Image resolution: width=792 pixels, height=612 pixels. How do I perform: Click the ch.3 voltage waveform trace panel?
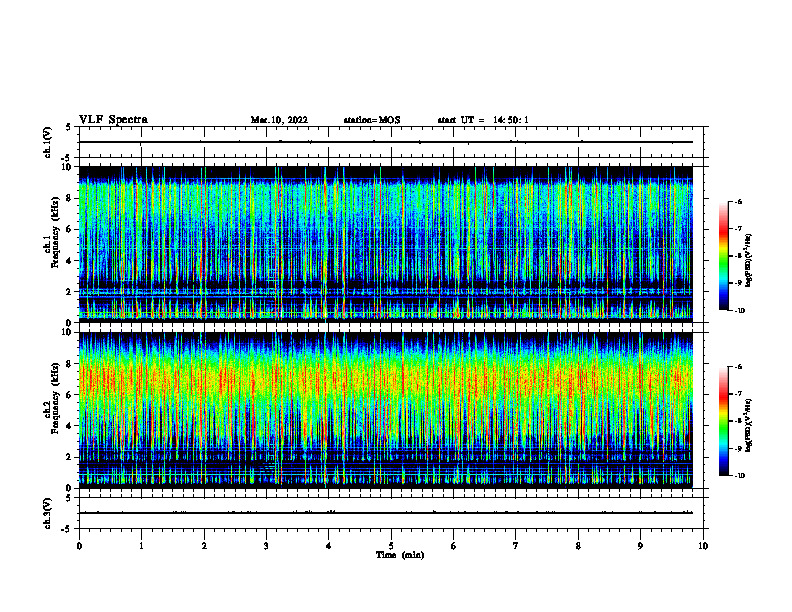[391, 513]
